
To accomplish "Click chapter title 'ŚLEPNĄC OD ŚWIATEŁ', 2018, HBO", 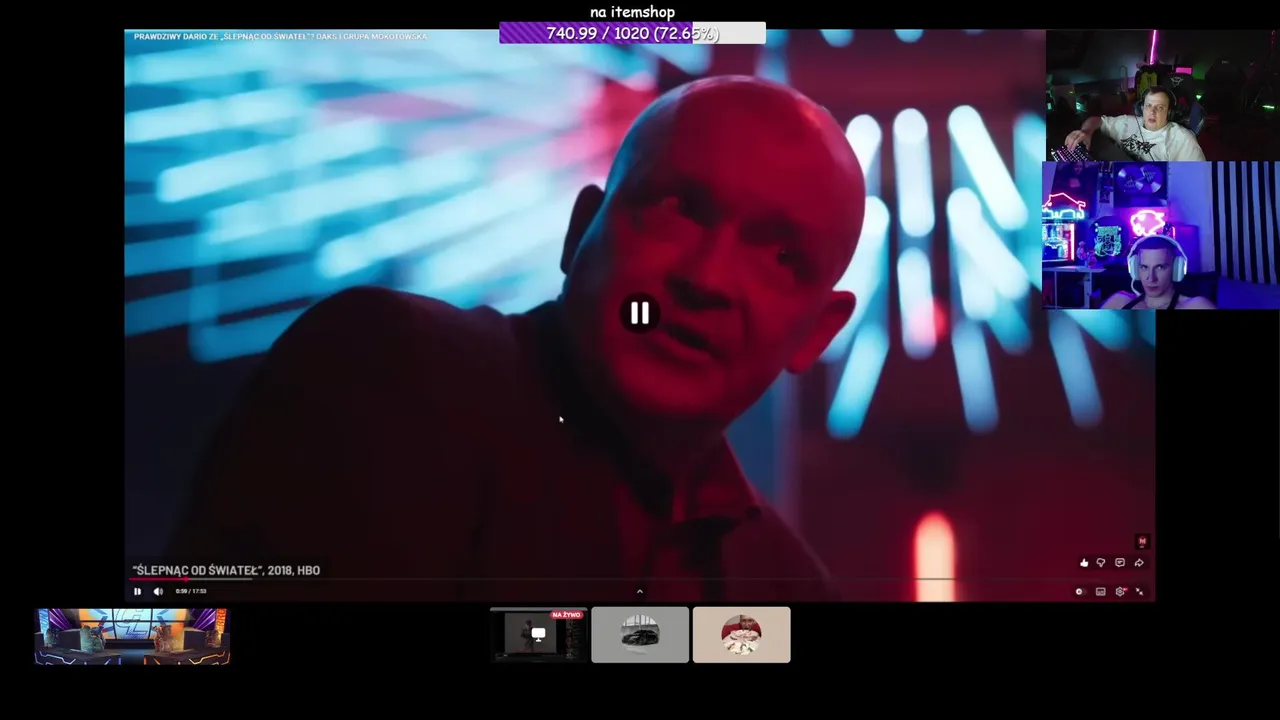I will 226,570.
